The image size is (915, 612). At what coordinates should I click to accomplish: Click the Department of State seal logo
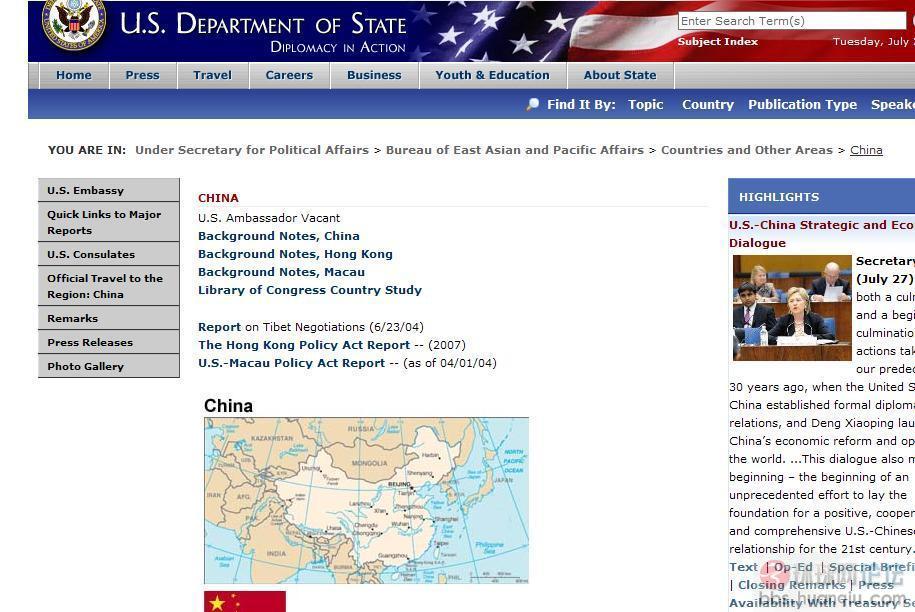[x=74, y=23]
